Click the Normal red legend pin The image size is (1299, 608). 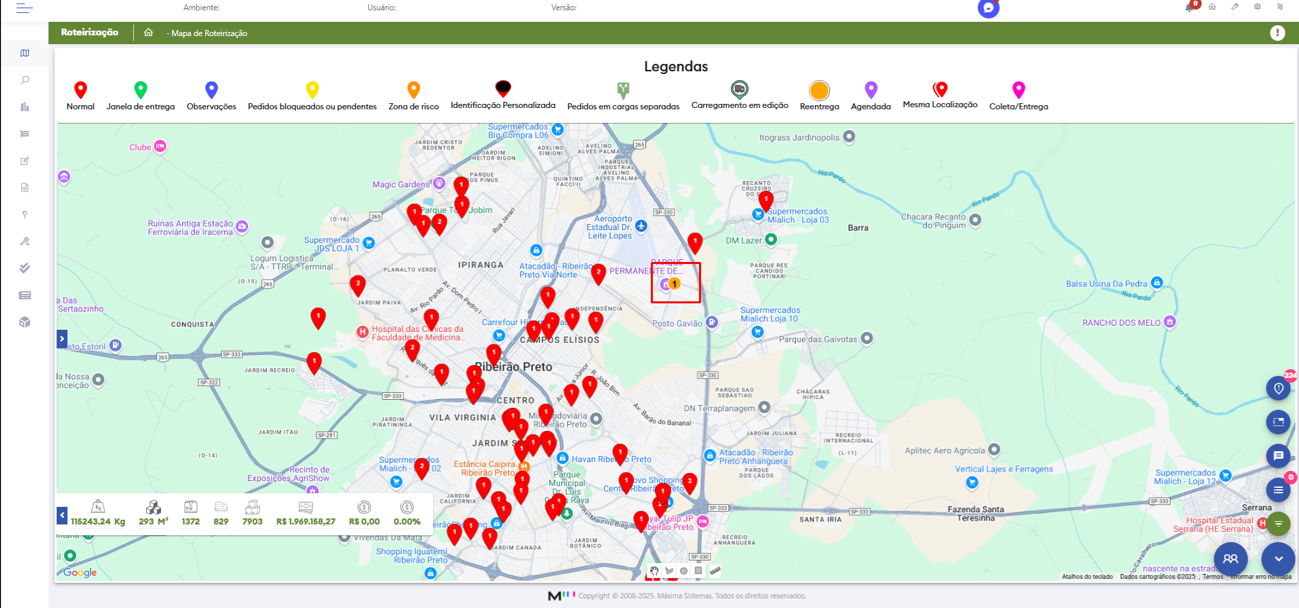point(80,90)
